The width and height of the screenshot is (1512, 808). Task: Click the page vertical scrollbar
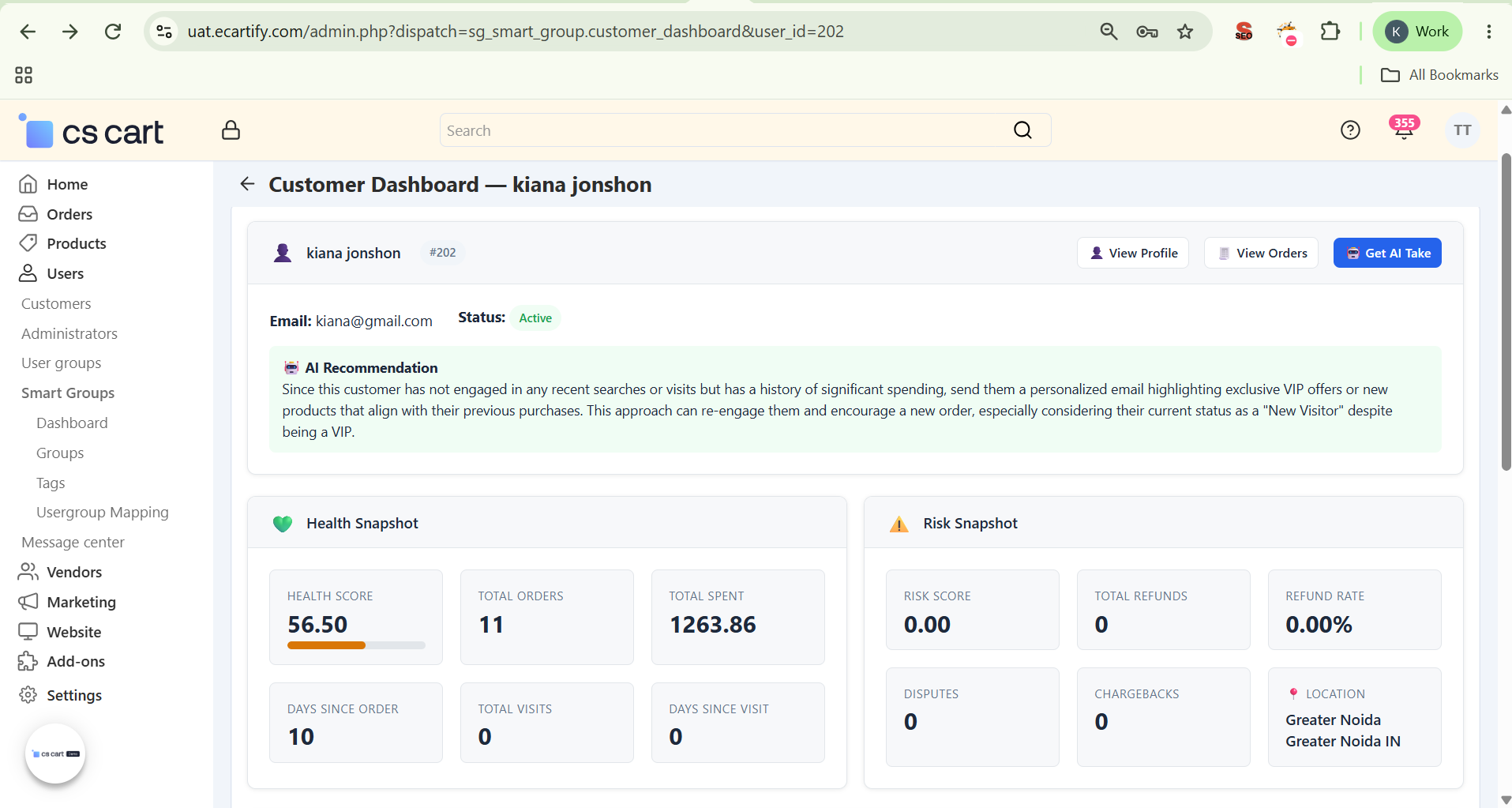pyautogui.click(x=1506, y=312)
